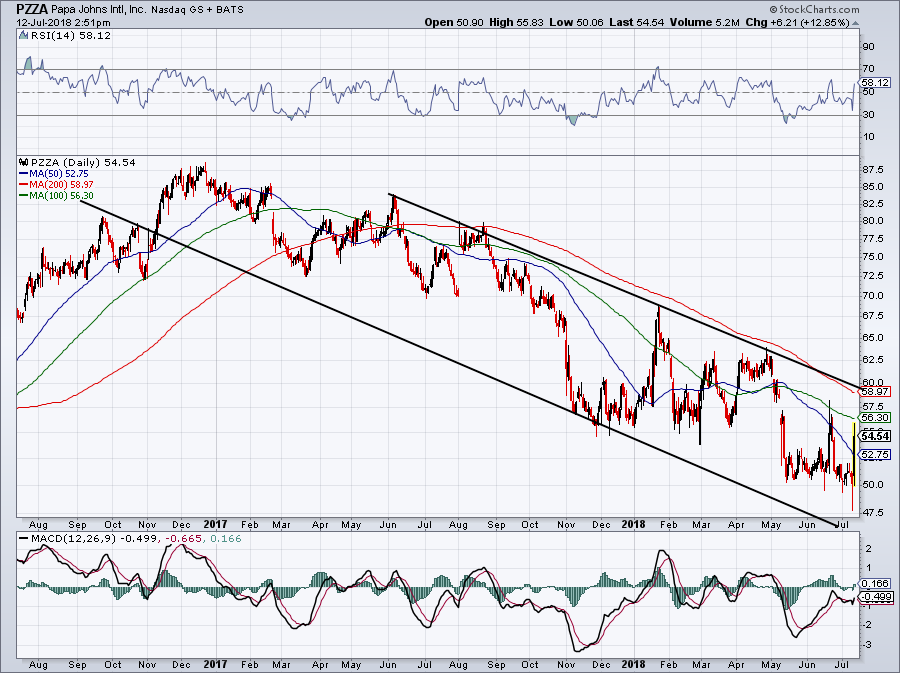Click the MA(200) 58.97 legend entry
This screenshot has height=673, width=900.
point(56,185)
